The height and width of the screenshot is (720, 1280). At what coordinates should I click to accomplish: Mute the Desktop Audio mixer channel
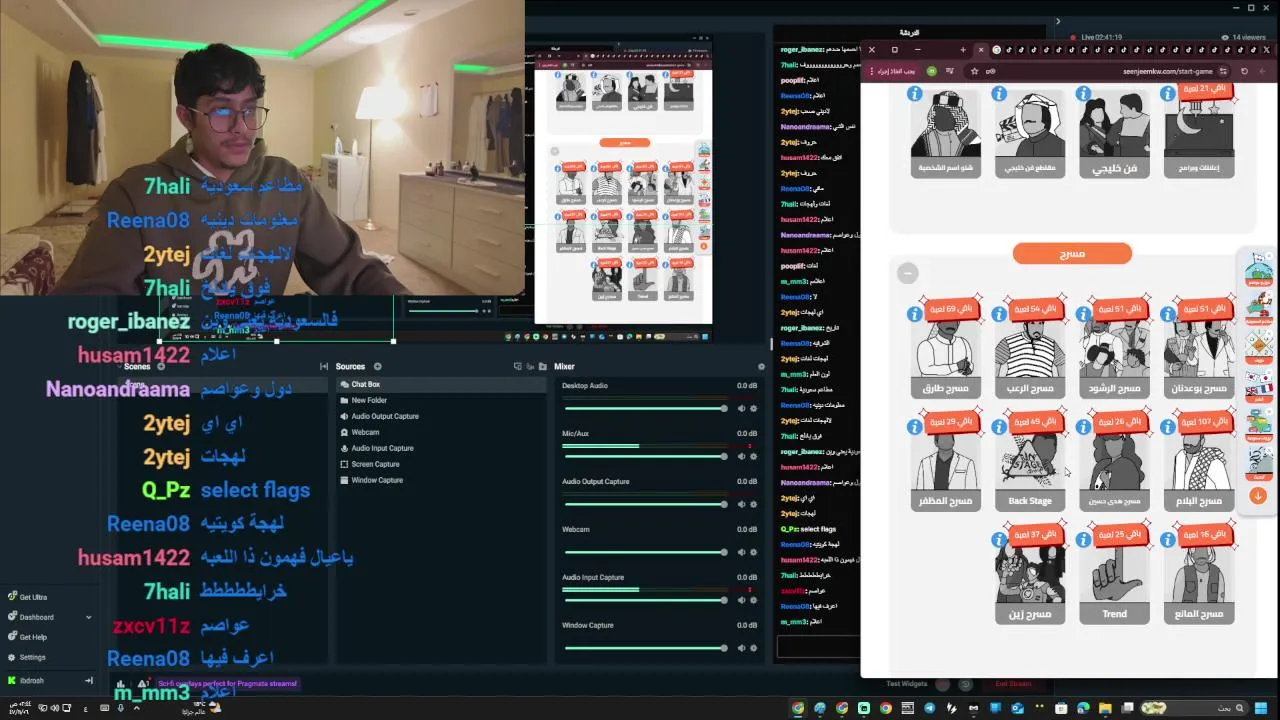coord(741,408)
